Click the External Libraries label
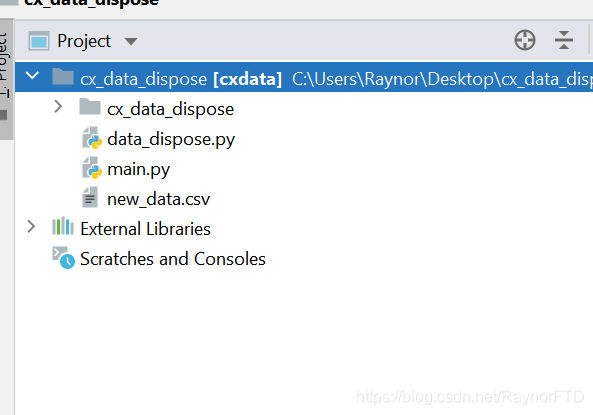Screen dimensions: 593x415 tap(145, 229)
